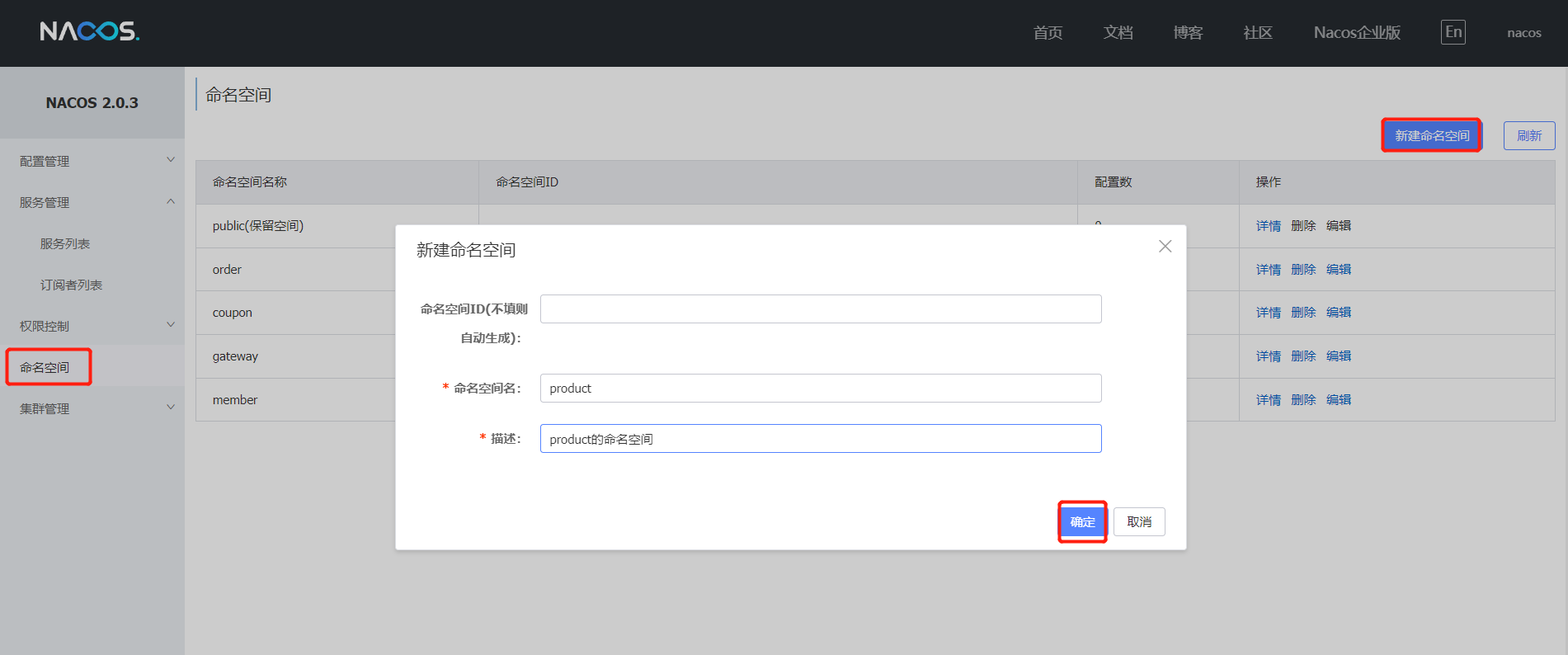Screen dimensions: 1568x655
Task: Click the 刷新 button
Action: click(1529, 135)
